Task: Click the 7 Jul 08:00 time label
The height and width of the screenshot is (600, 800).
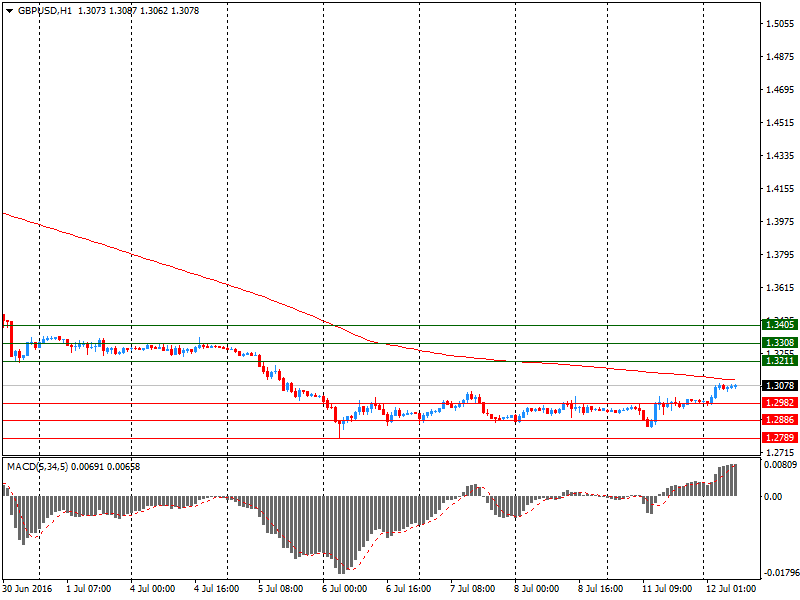Action: (472, 589)
